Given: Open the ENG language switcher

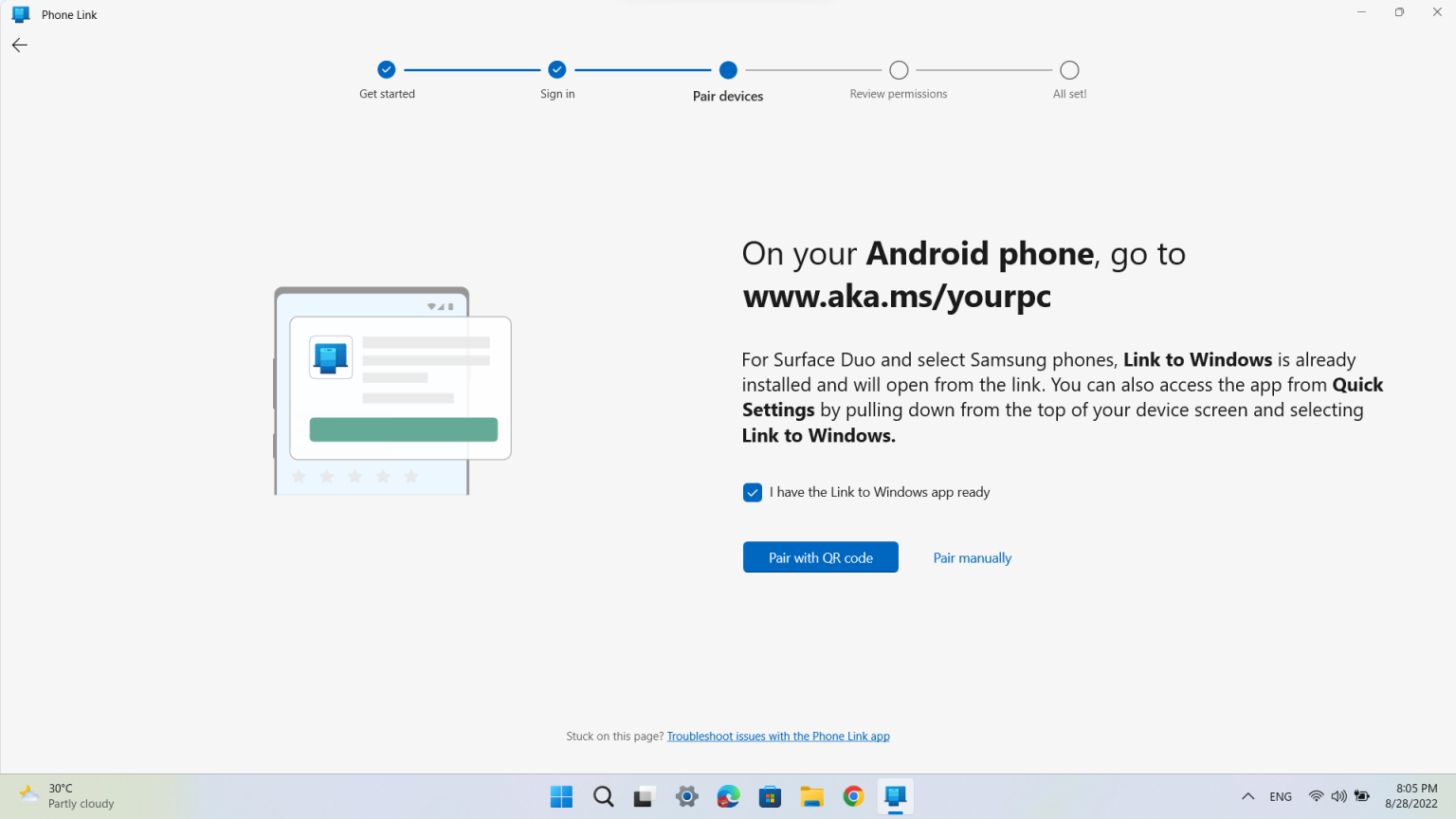Looking at the screenshot, I should pos(1280,796).
